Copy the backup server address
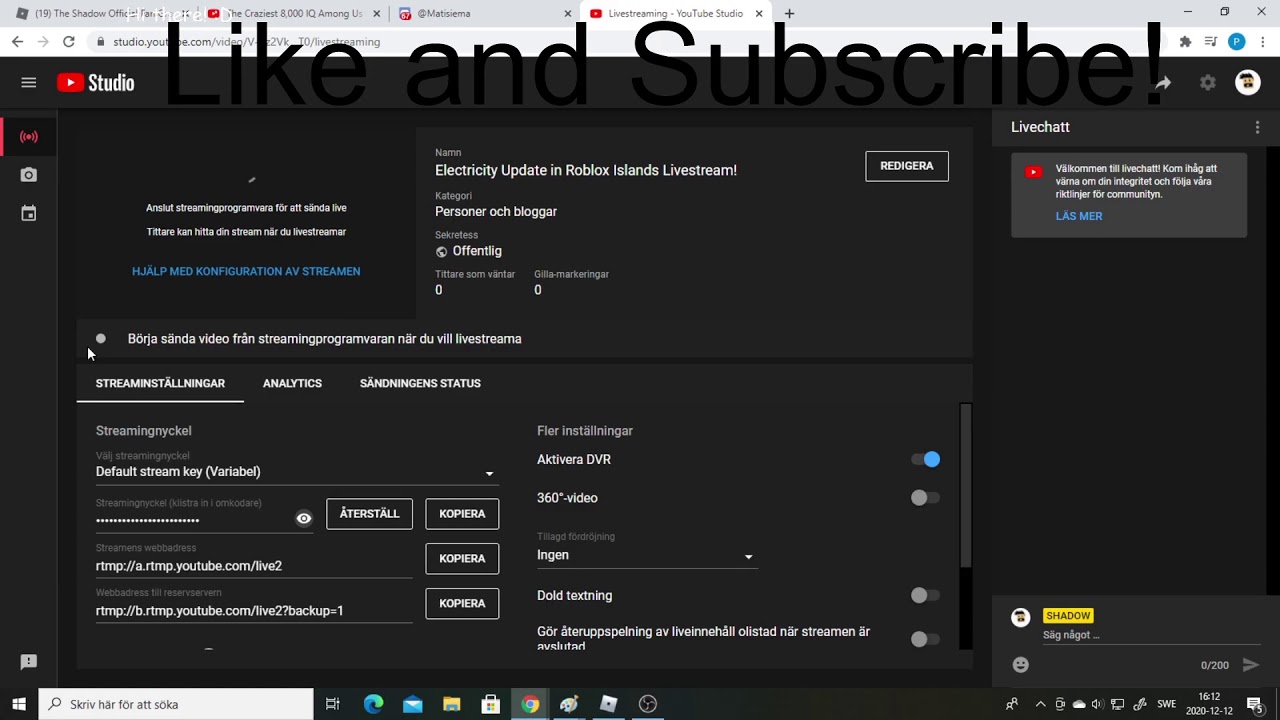Viewport: 1280px width, 720px height. (462, 604)
